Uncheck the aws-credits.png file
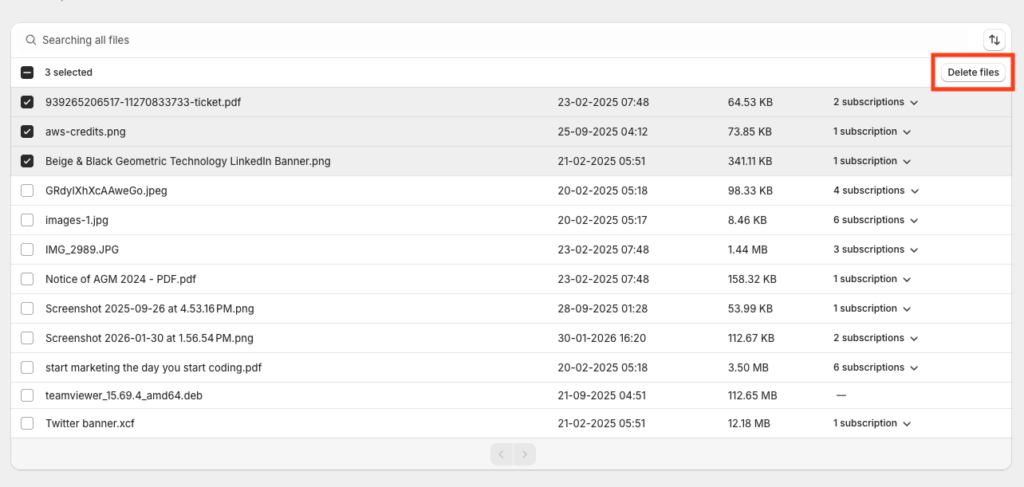Image resolution: width=1024 pixels, height=487 pixels. pyautogui.click(x=27, y=132)
